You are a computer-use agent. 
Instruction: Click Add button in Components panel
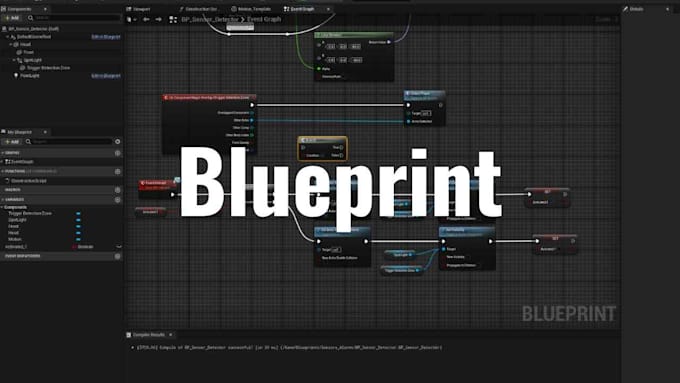coord(12,18)
